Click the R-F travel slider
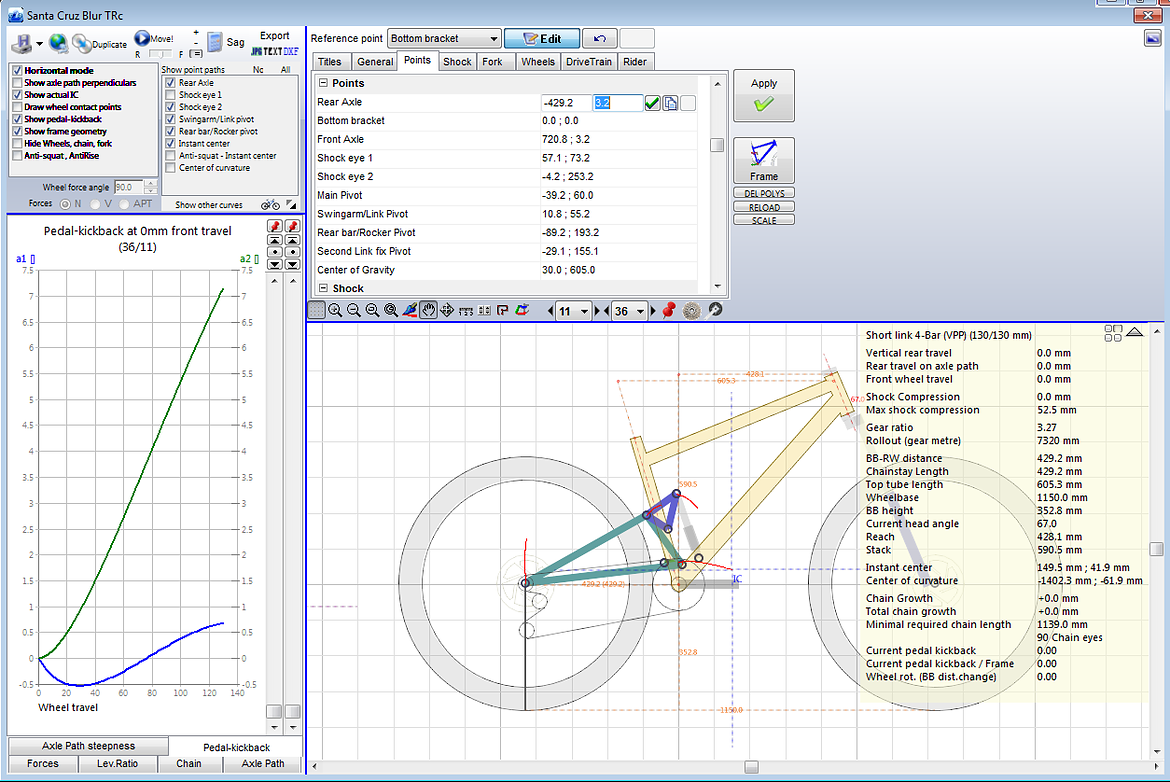Viewport: 1170px width, 782px height. coord(159,54)
